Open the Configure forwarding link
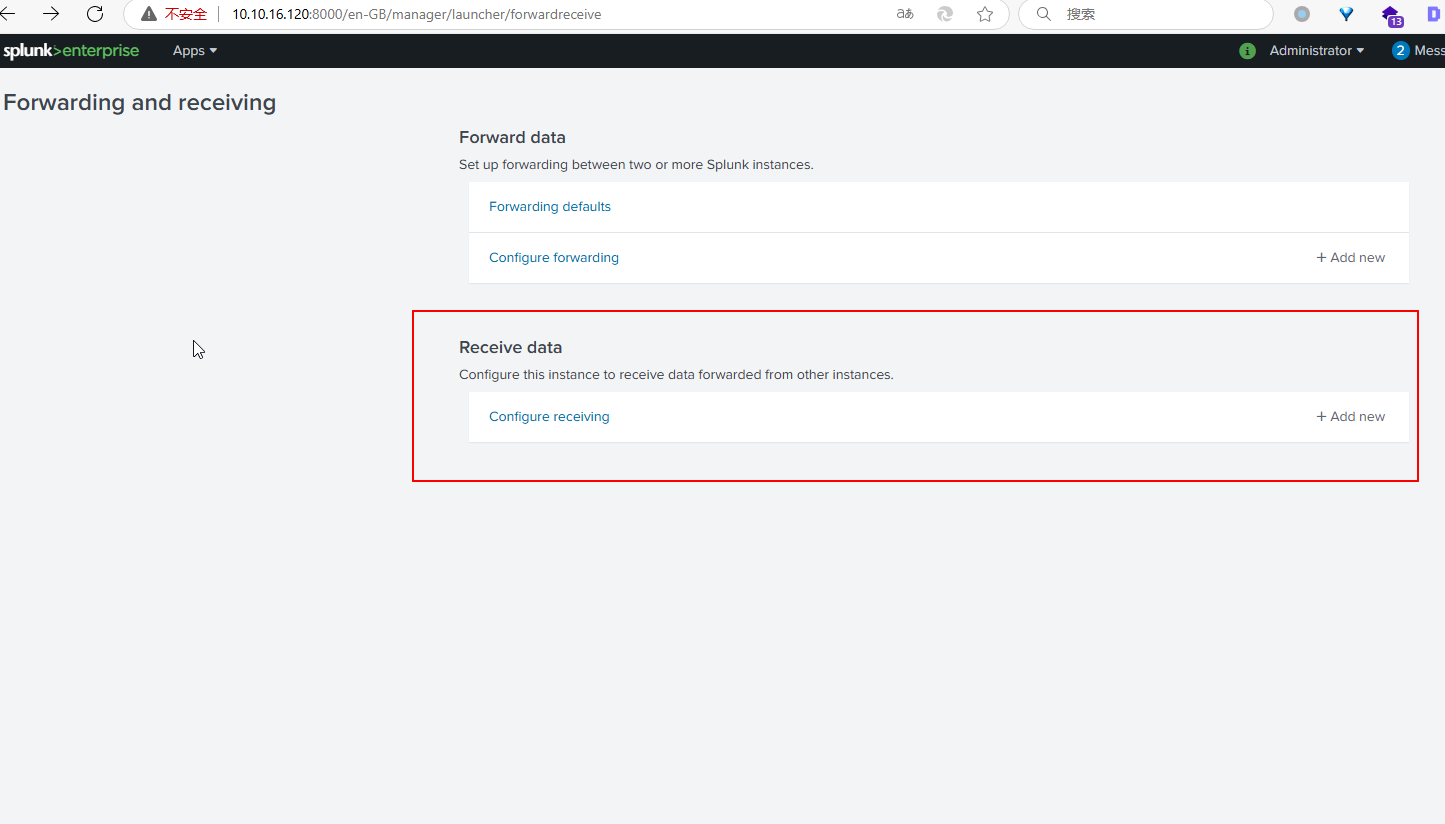The width and height of the screenshot is (1445, 824). click(554, 258)
